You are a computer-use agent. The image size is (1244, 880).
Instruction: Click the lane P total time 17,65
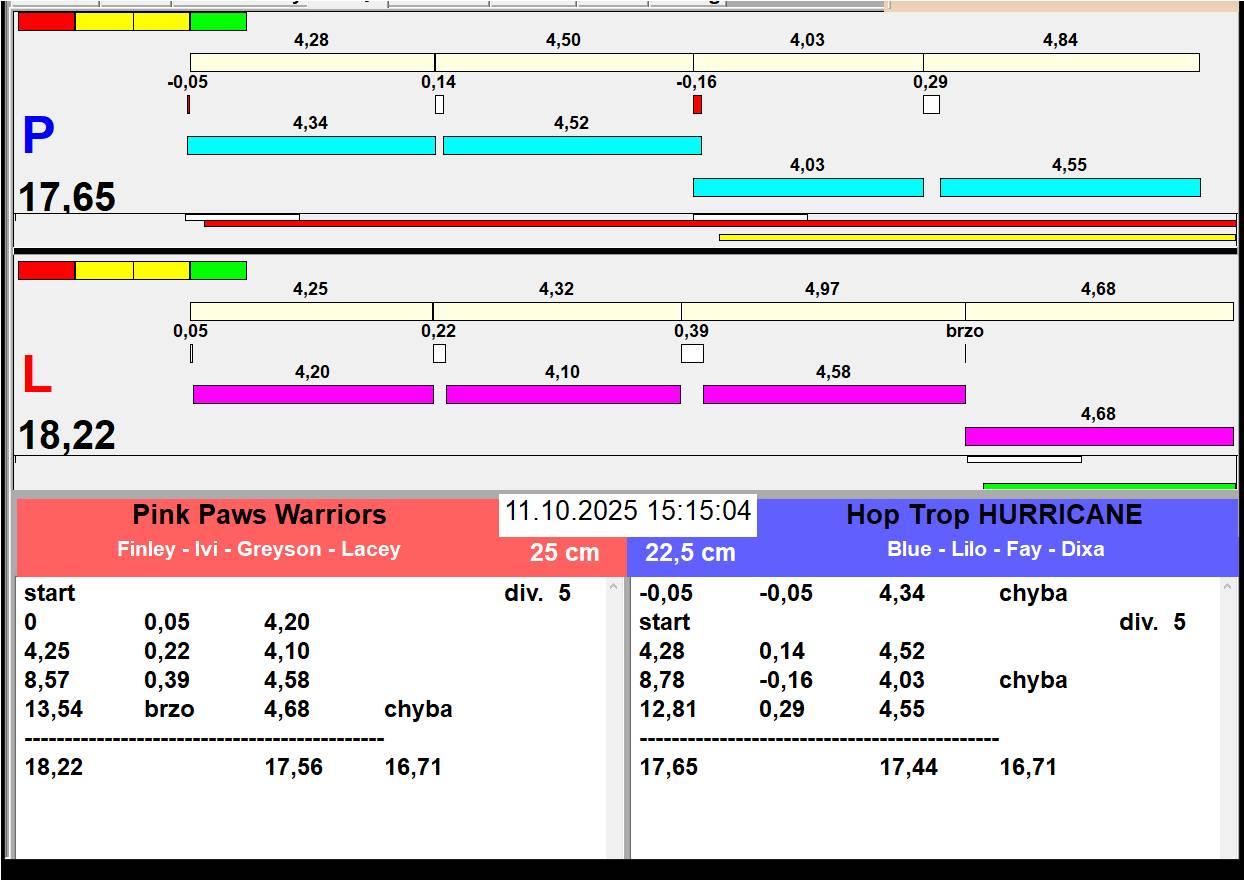point(67,197)
